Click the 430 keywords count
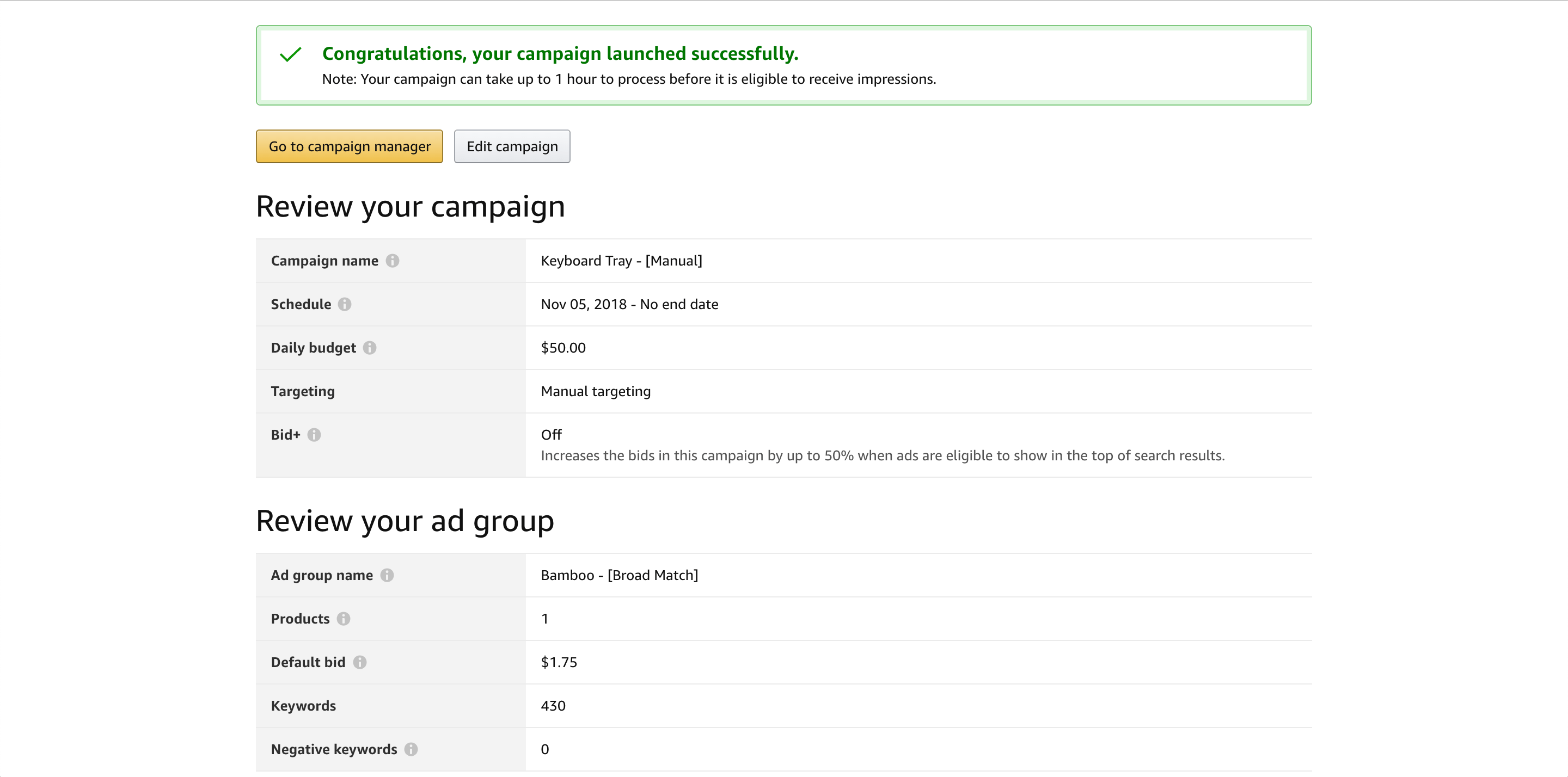 tap(553, 706)
